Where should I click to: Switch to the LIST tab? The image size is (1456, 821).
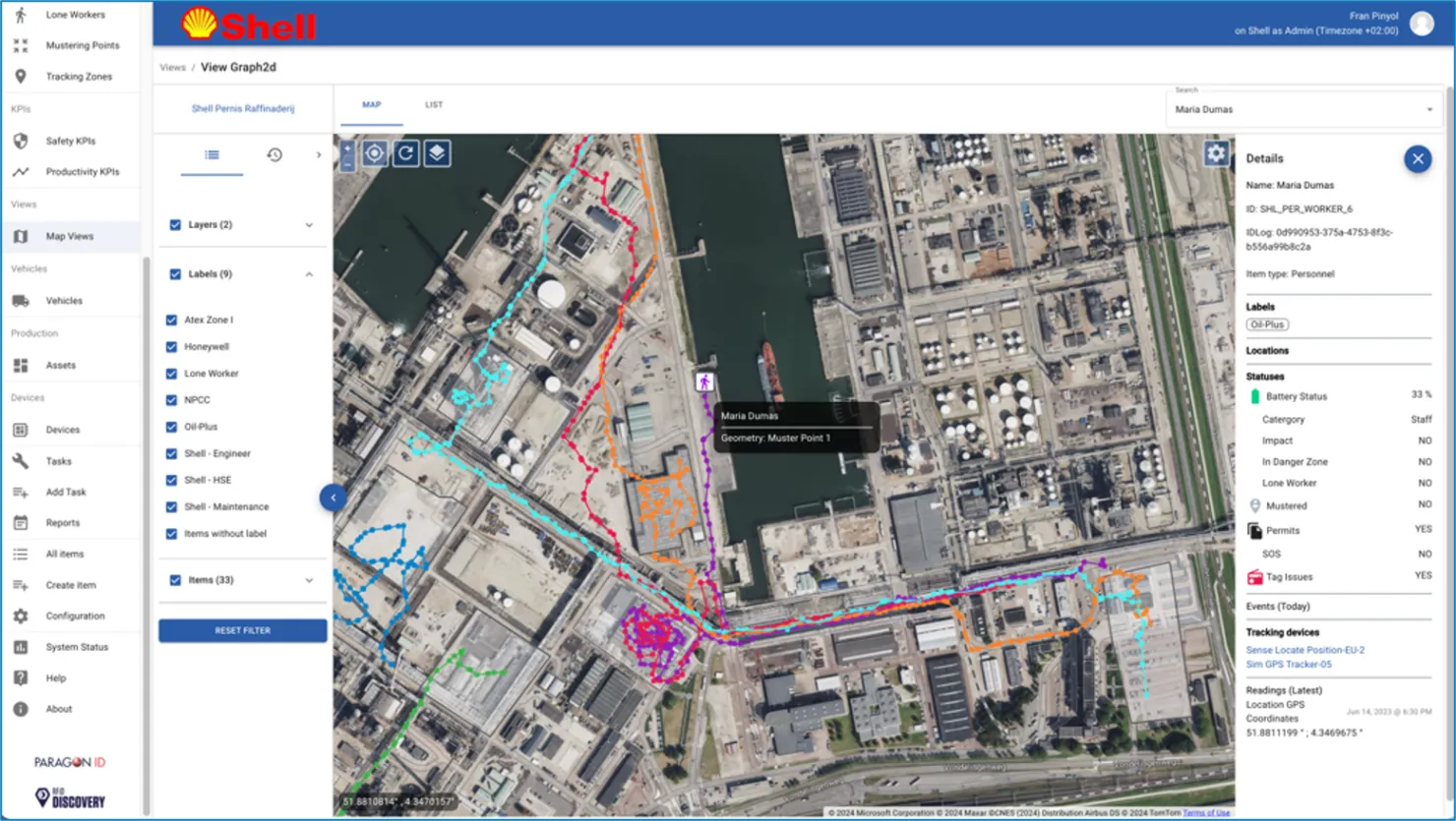[x=433, y=104]
